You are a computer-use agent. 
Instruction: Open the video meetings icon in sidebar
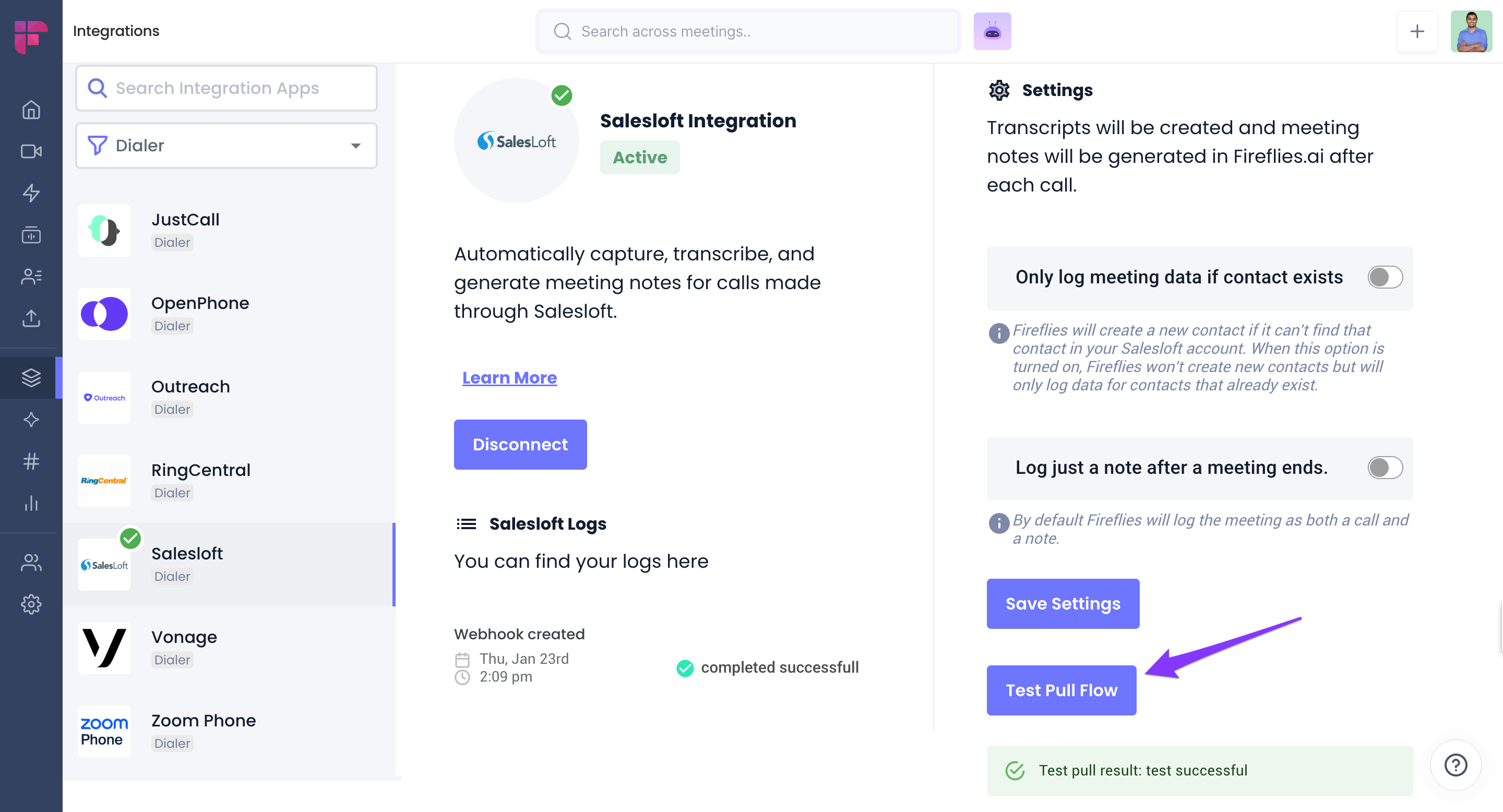[31, 151]
